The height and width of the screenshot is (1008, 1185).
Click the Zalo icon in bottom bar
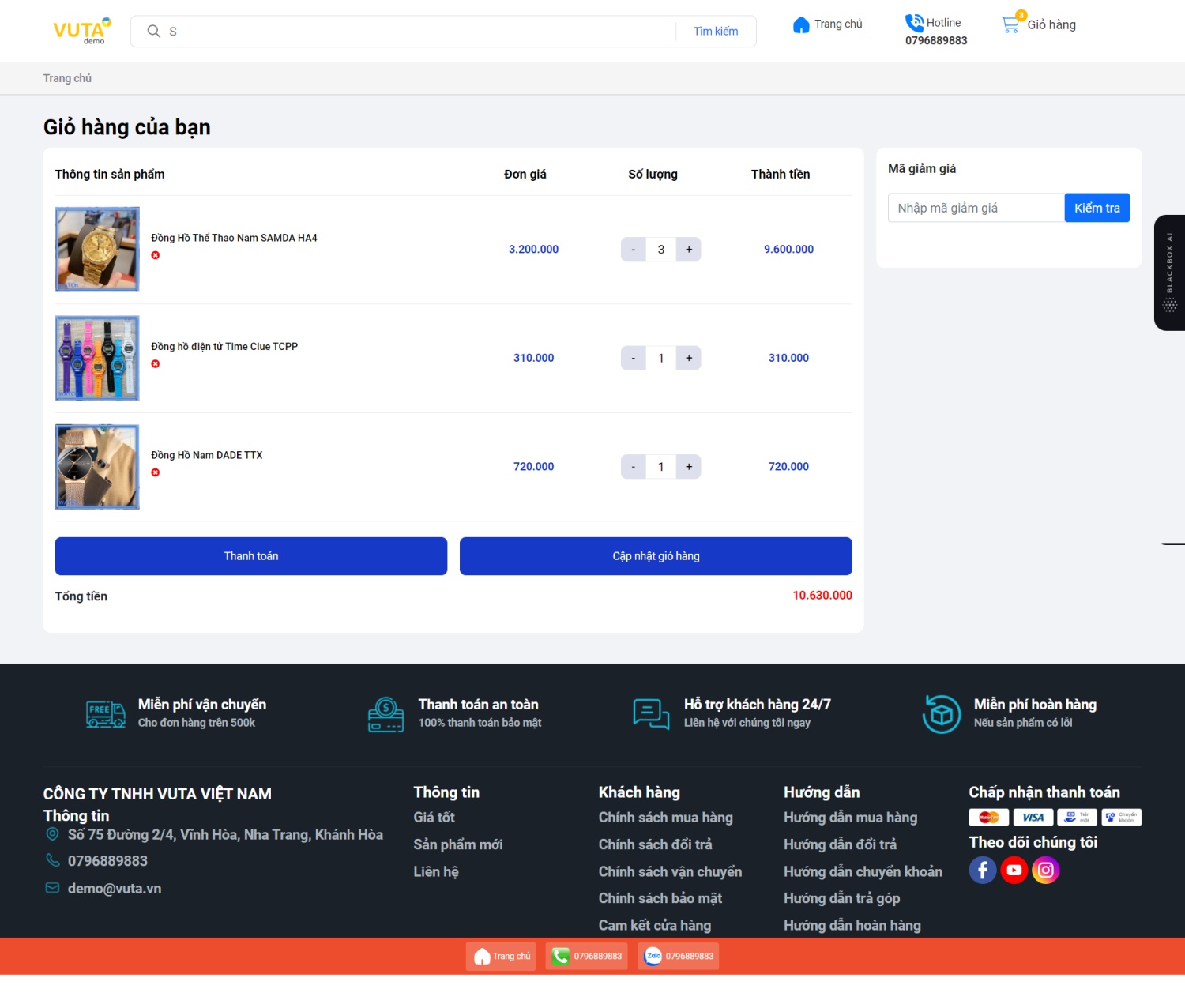(653, 956)
